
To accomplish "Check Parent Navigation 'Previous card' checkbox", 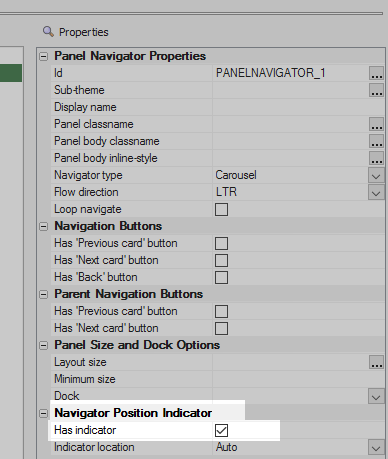I will coord(222,312).
